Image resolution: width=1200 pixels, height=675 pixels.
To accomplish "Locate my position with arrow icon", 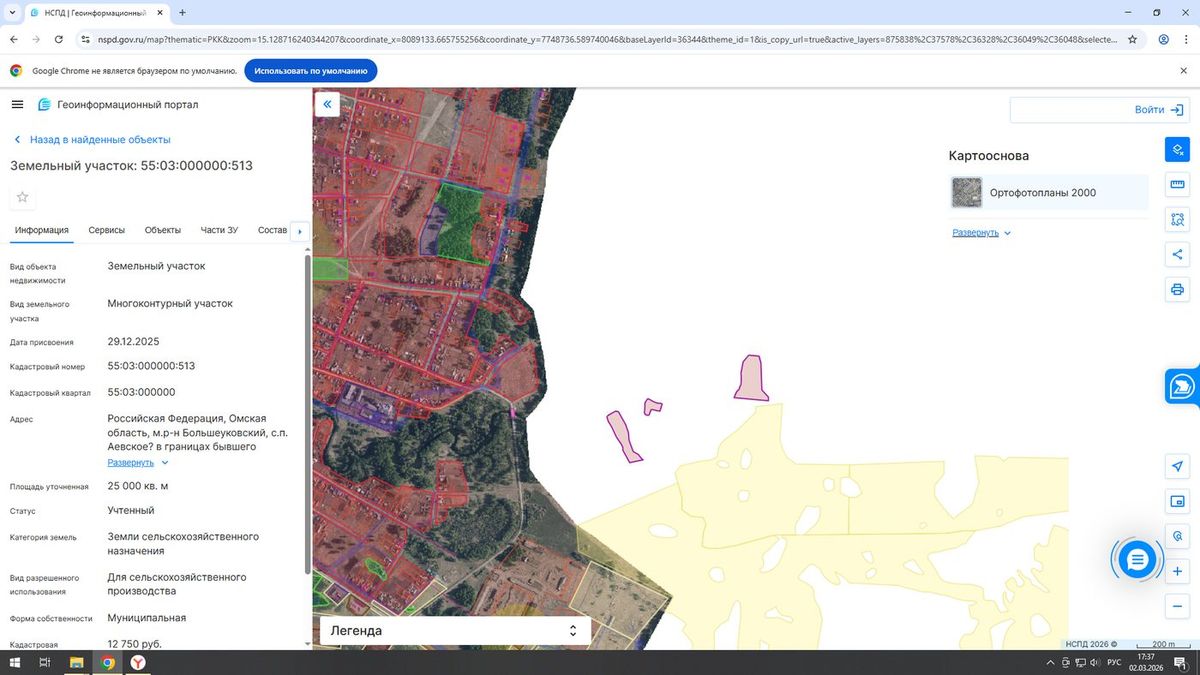I will point(1177,467).
